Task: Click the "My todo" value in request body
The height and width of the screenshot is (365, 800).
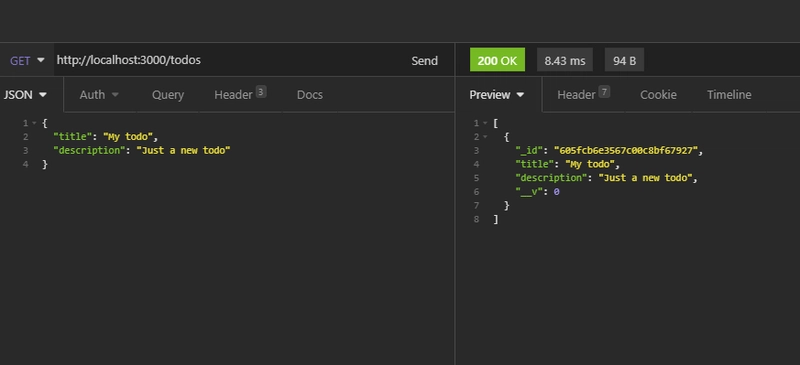Action: tap(128, 136)
